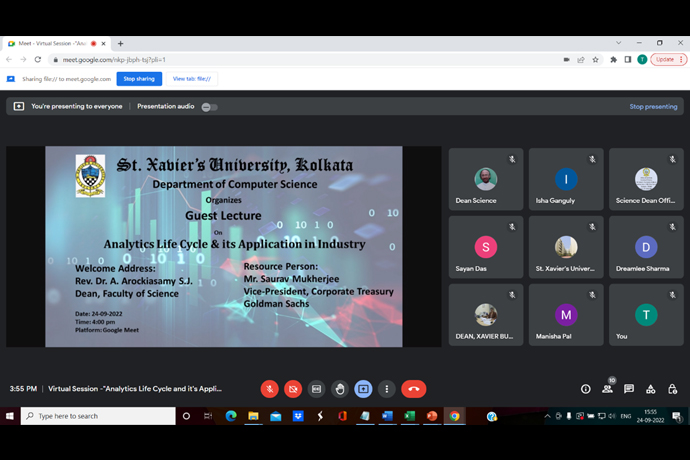
Task: Select Science Dean Offi... participant tile
Action: tap(646, 179)
